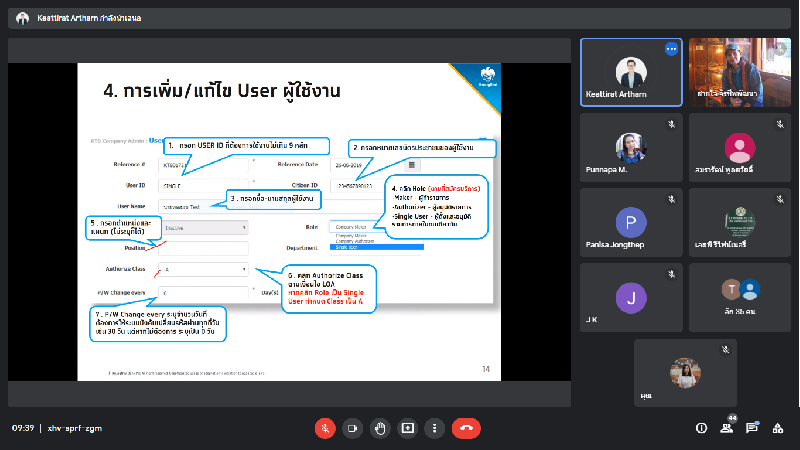Open the chat messages panel
This screenshot has height=450, width=800.
752,427
